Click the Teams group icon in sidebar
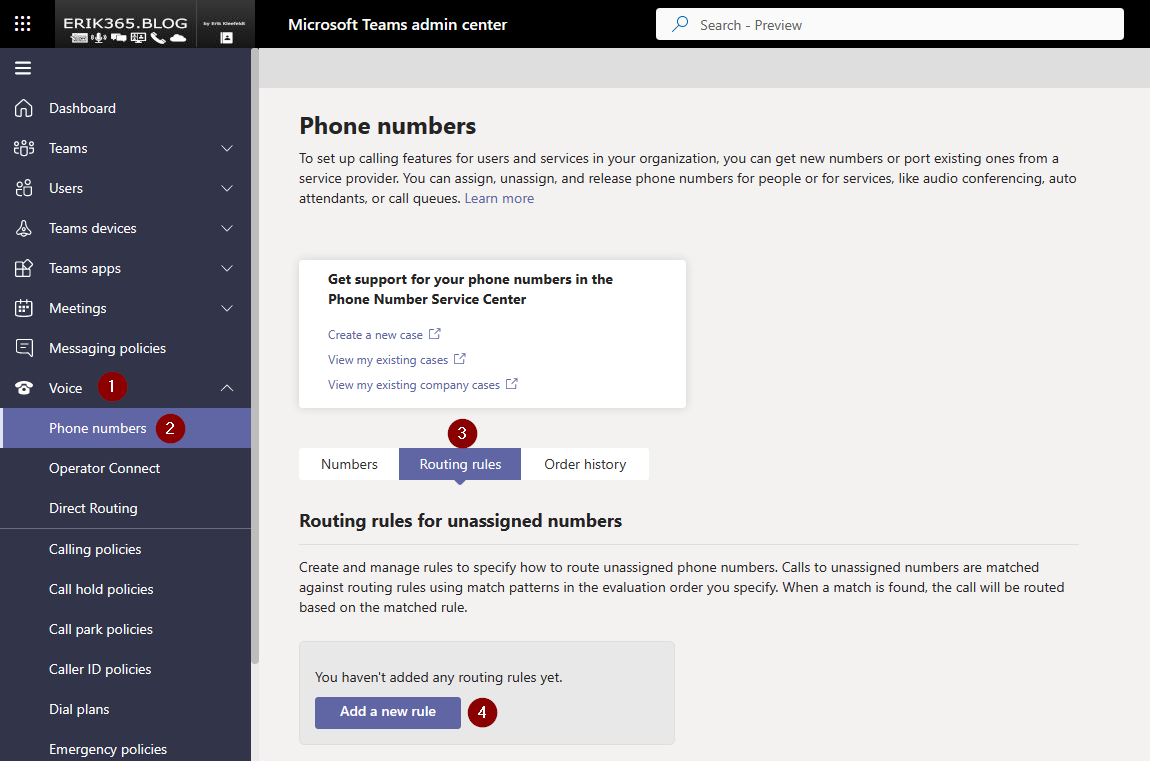This screenshot has height=761, width=1150. pyautogui.click(x=24, y=148)
